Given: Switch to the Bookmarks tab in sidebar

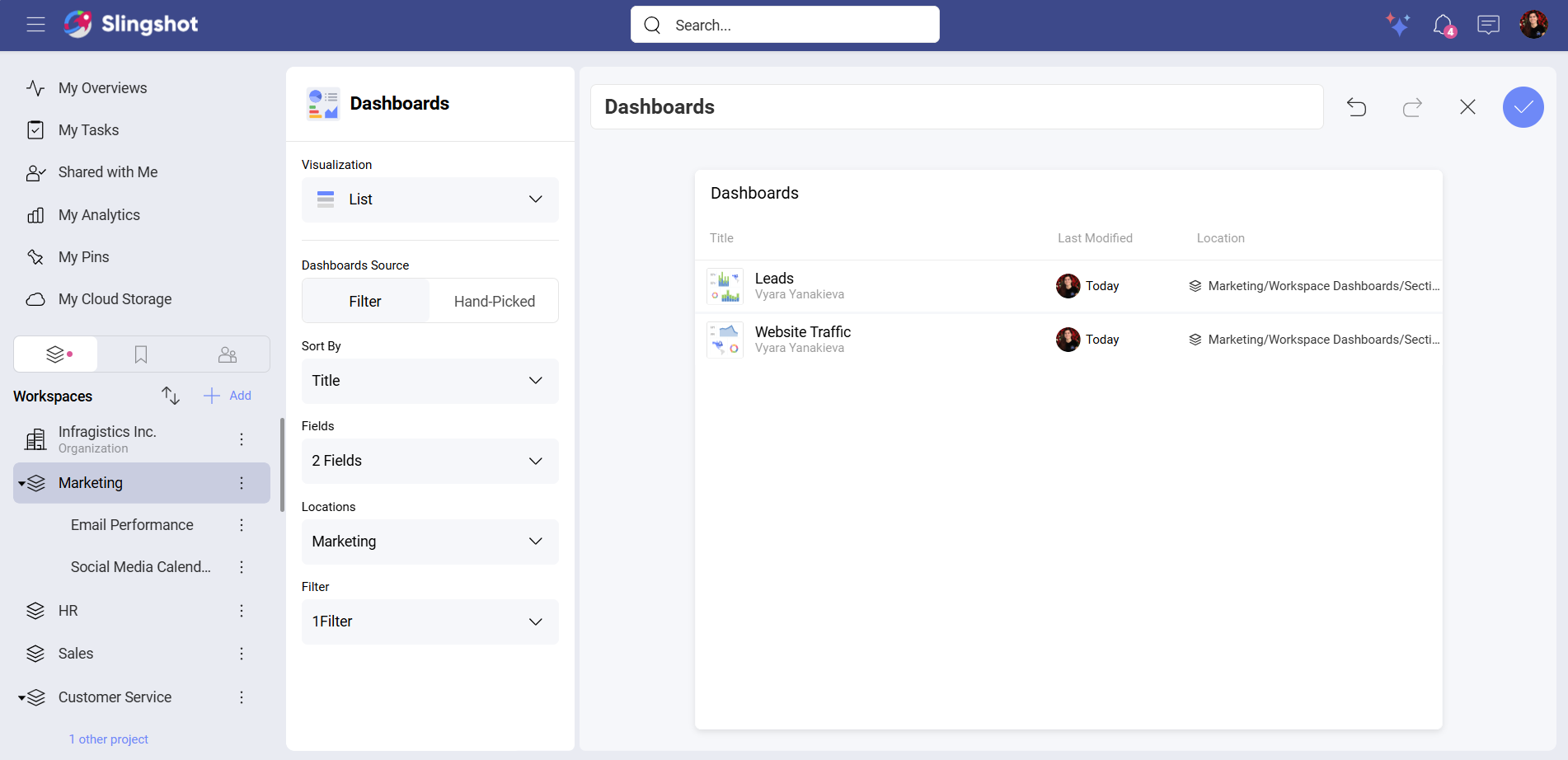Looking at the screenshot, I should 140,354.
